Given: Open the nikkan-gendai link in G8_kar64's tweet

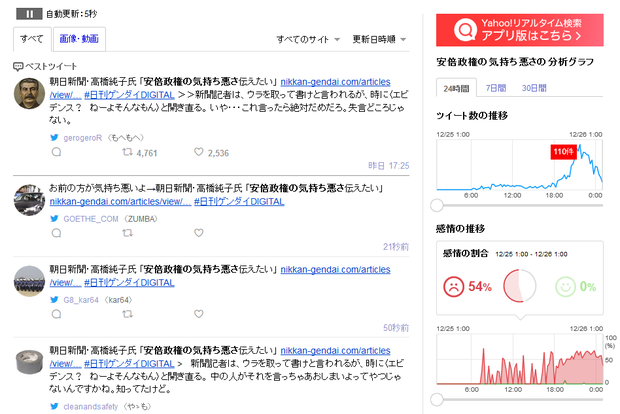Looking at the screenshot, I should 335,270.
